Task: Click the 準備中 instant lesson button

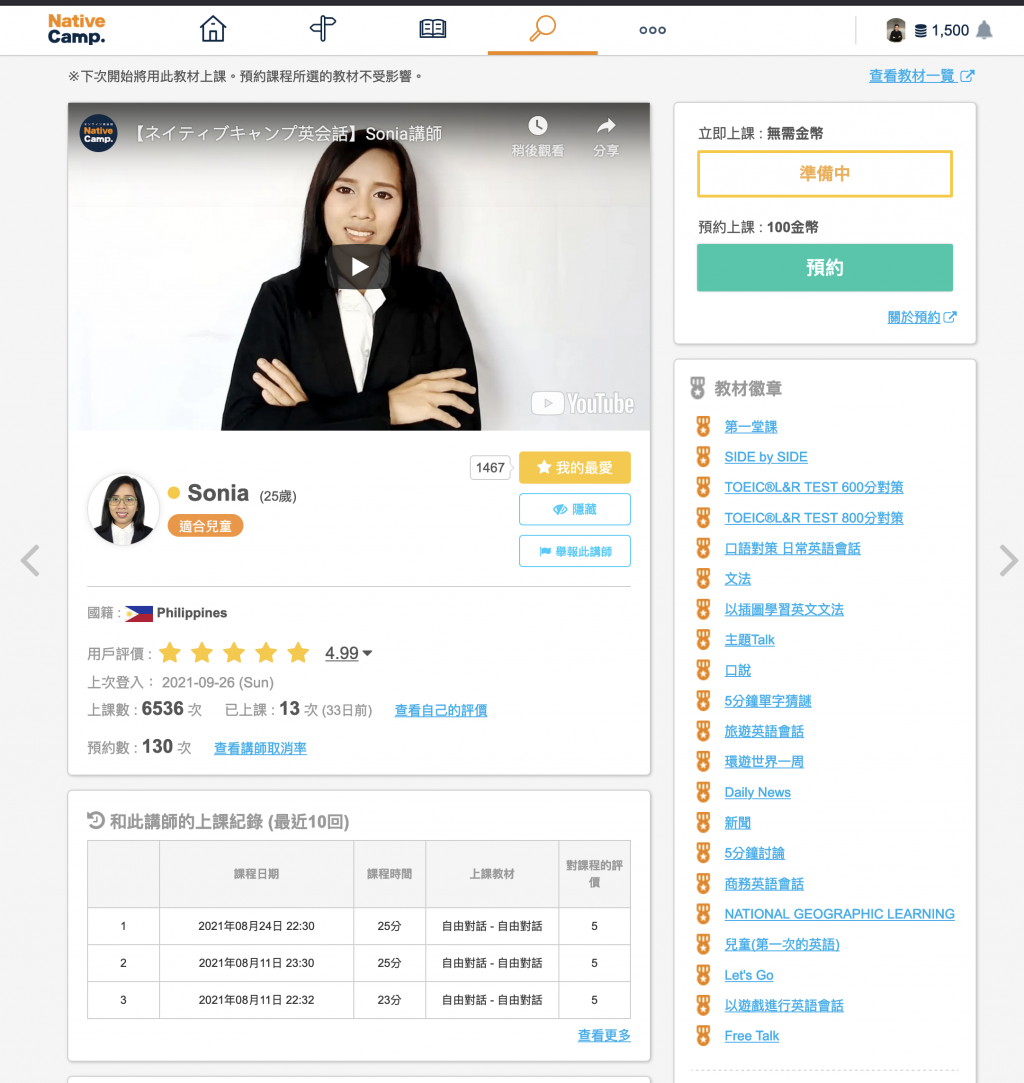Action: coord(824,173)
